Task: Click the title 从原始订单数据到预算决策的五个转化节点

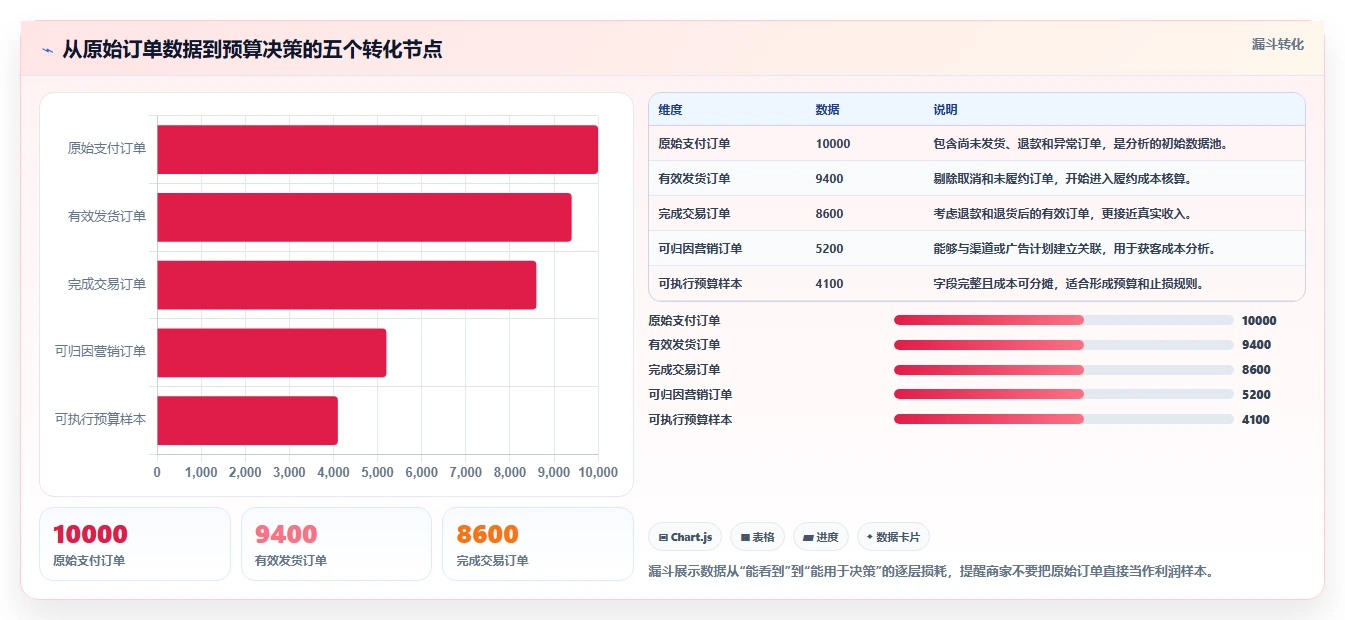Action: (x=253, y=49)
